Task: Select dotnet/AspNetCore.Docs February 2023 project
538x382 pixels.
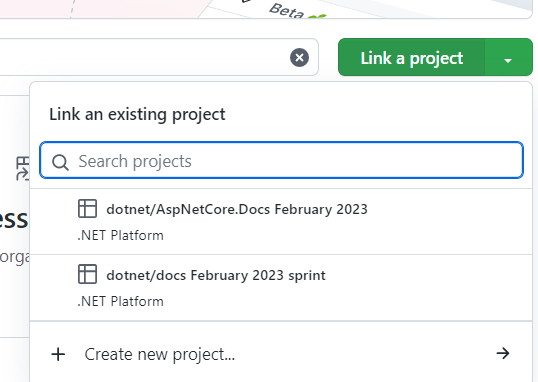Action: (x=281, y=222)
